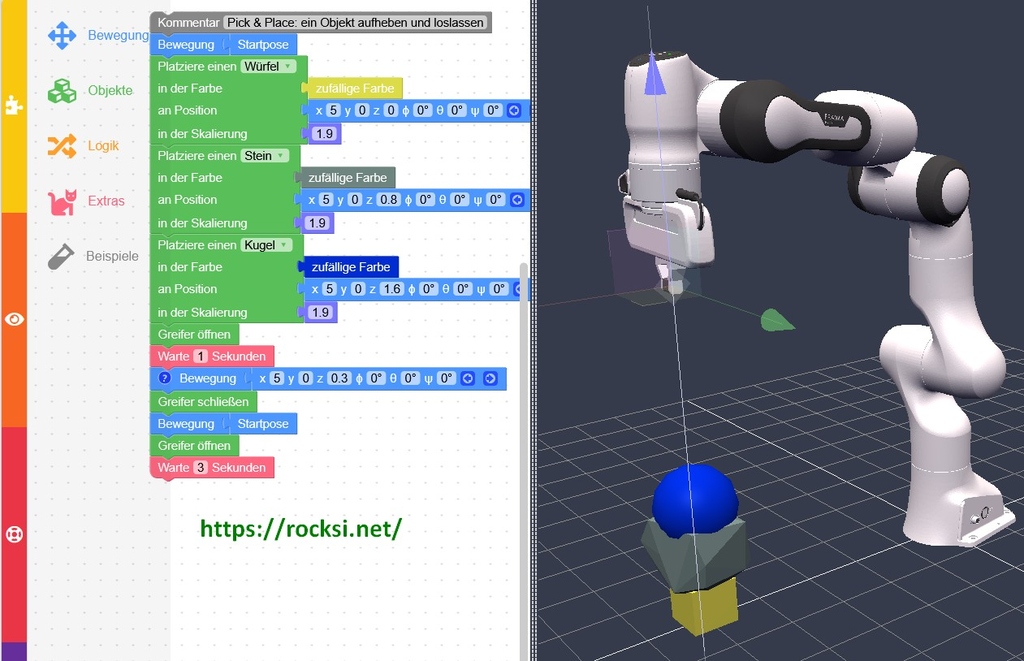Click the gray zufällige Farbe block
Image resolution: width=1024 pixels, height=661 pixels.
pyautogui.click(x=347, y=178)
